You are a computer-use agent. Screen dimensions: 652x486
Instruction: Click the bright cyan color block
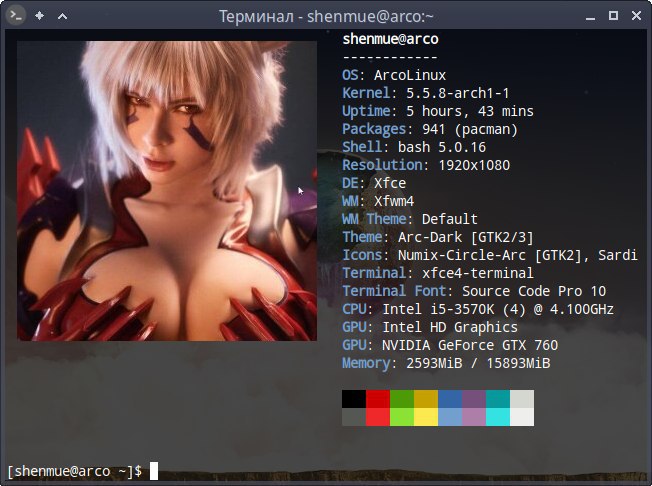tap(498, 417)
